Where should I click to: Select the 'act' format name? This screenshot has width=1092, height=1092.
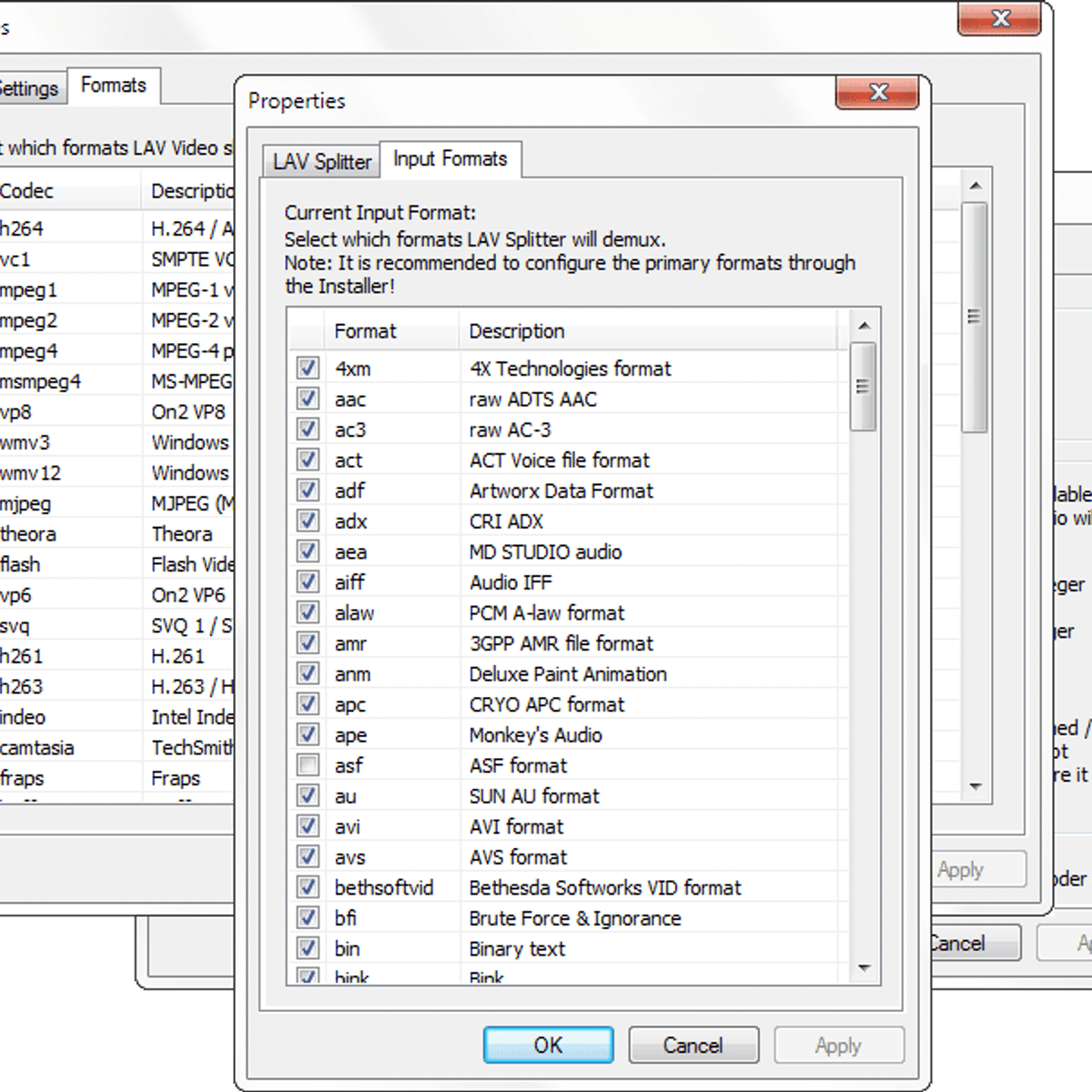[349, 460]
